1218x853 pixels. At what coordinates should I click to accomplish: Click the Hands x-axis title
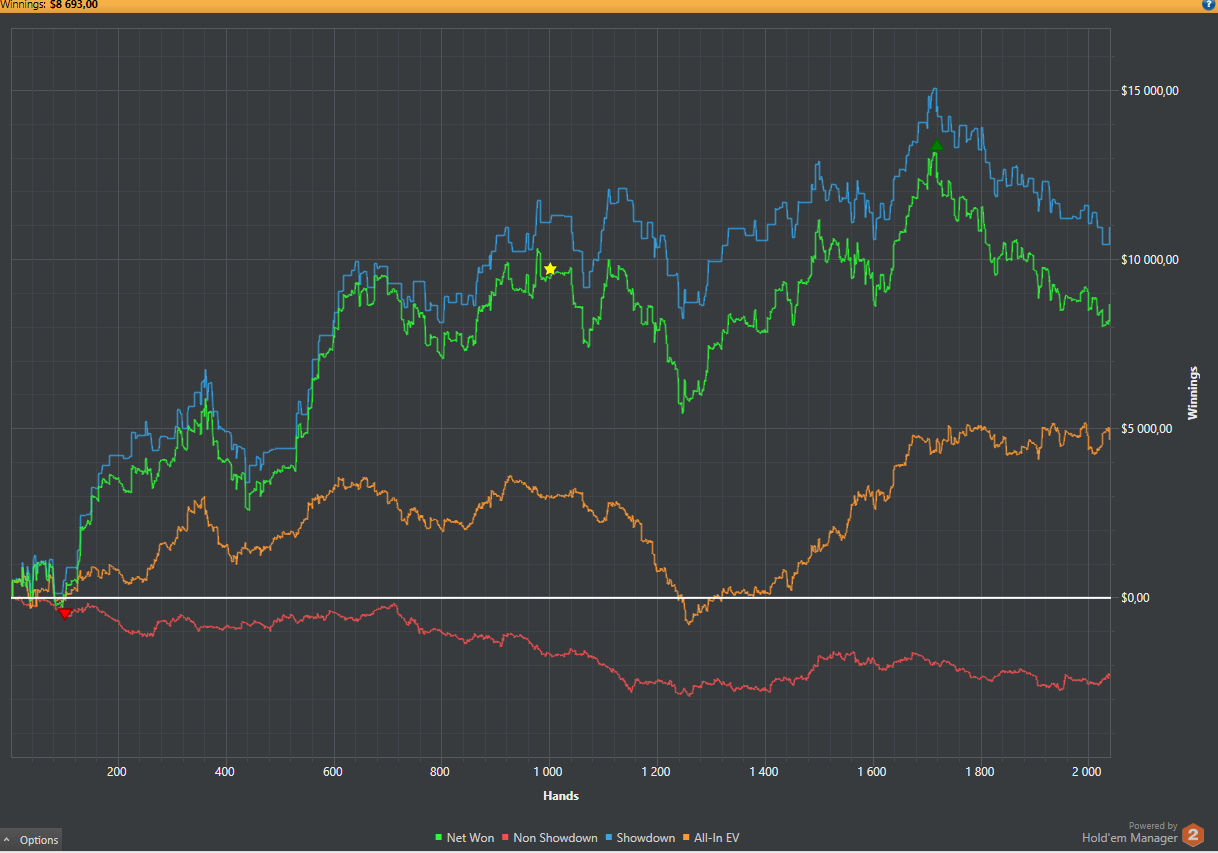560,796
